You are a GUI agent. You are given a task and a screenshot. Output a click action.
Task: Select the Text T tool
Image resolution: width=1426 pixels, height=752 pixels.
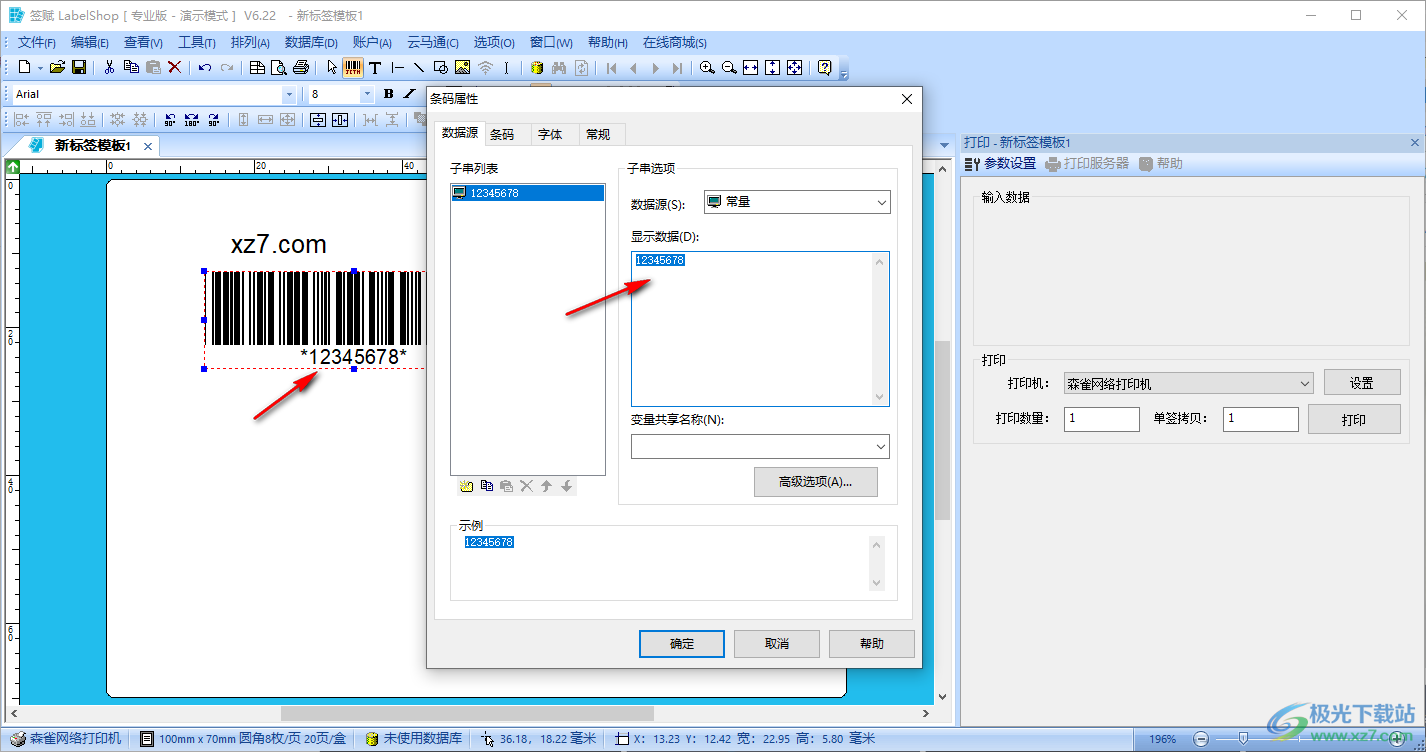375,67
